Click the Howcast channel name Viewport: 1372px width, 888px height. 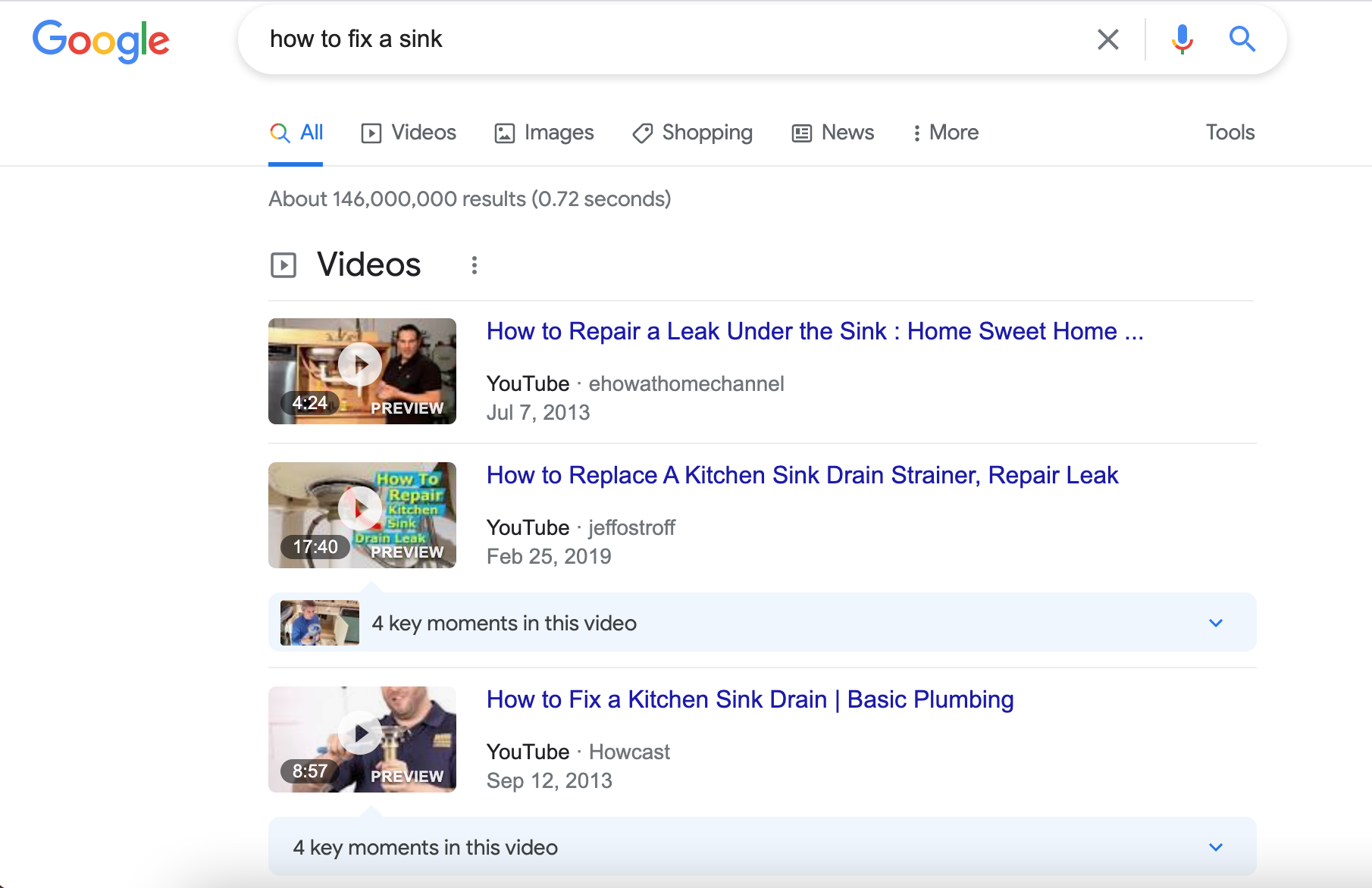coord(629,752)
